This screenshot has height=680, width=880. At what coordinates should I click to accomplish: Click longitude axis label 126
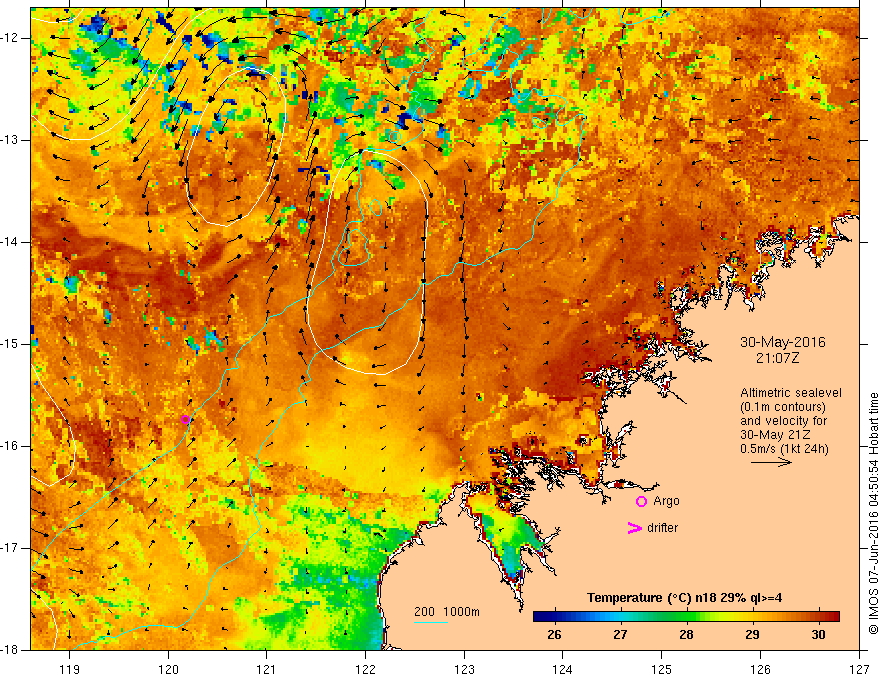760,669
